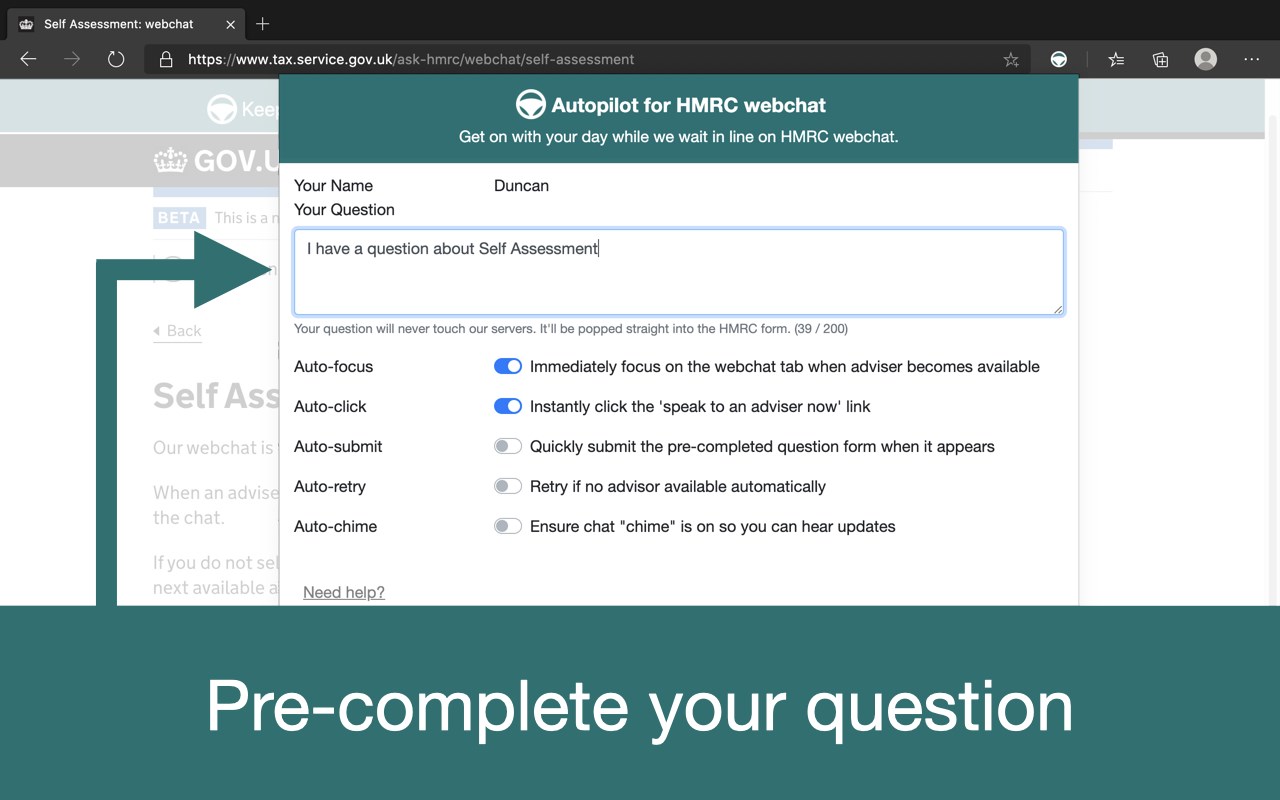
Task: Click the Your Question text area
Action: (679, 272)
